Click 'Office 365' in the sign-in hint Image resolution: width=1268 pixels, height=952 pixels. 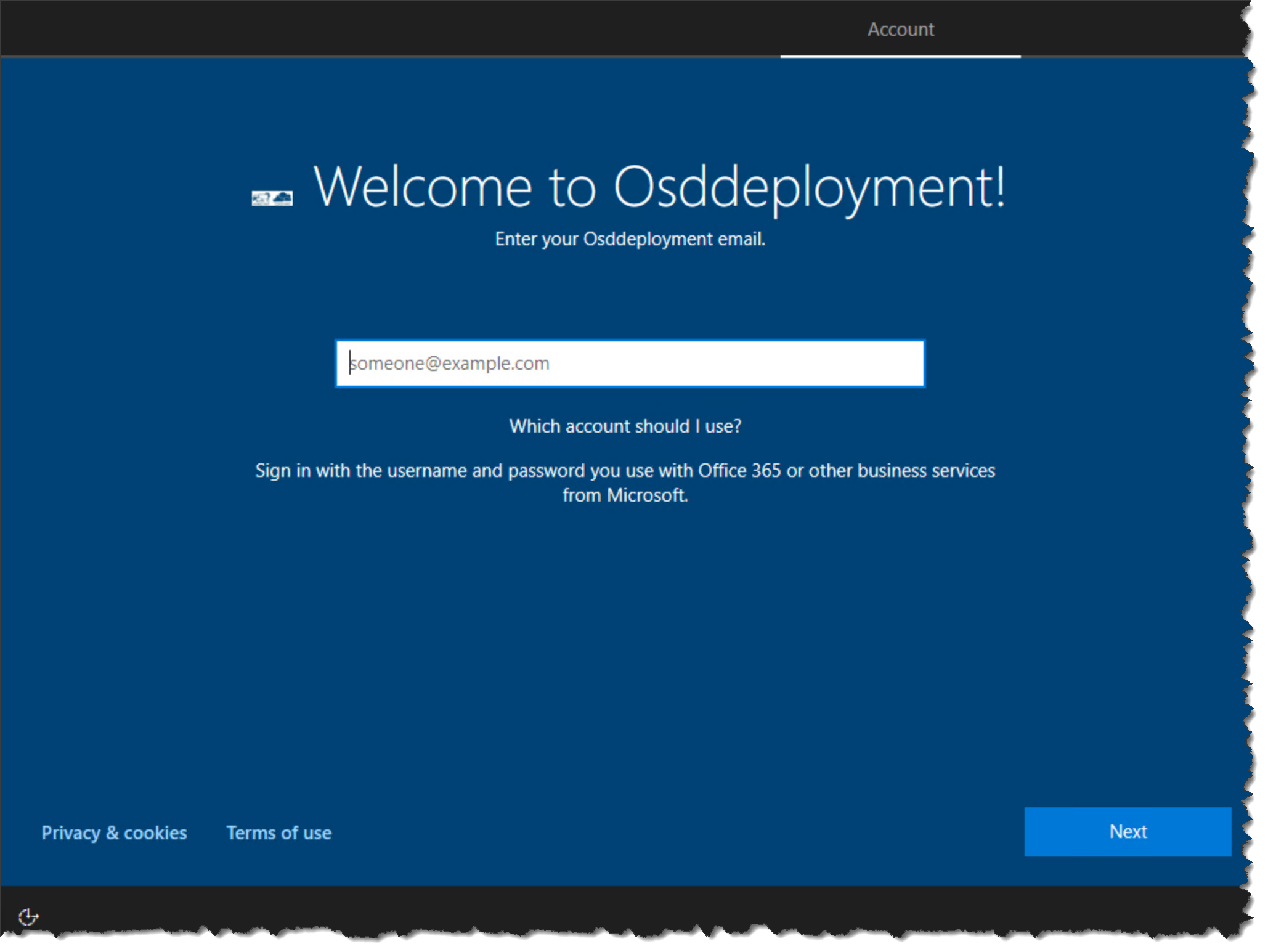[x=739, y=471]
